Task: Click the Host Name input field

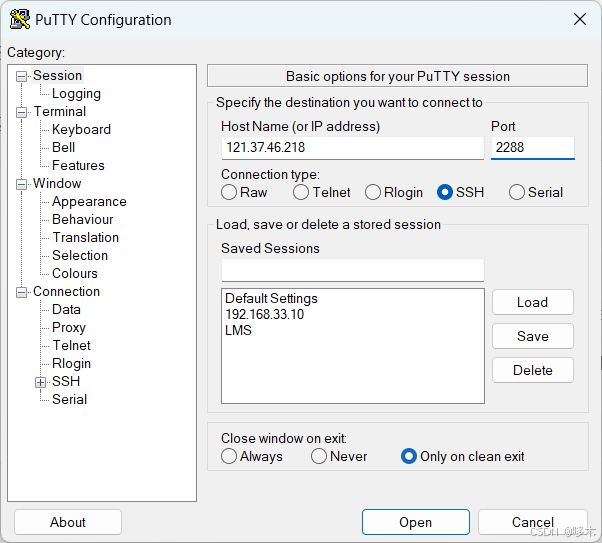Action: [351, 148]
